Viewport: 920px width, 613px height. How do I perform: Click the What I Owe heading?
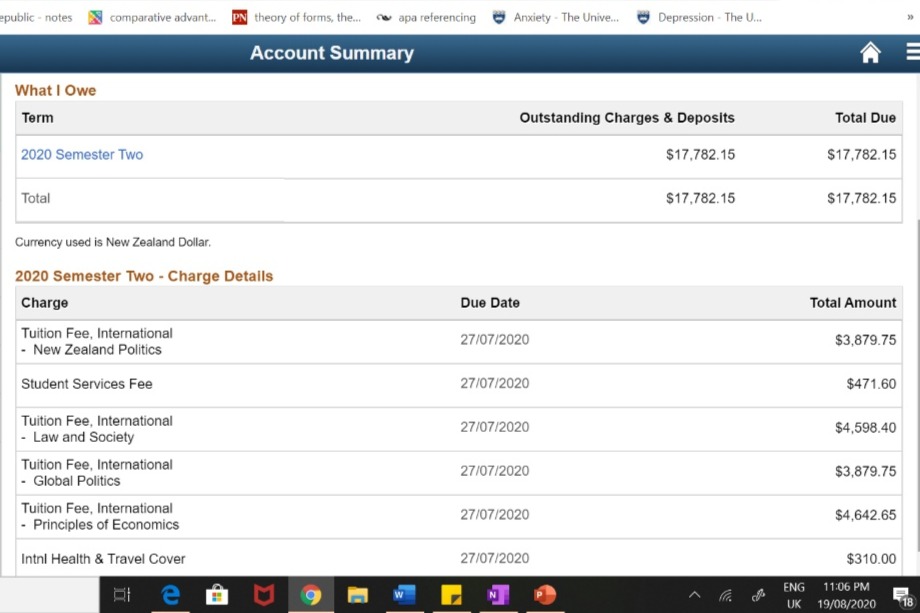point(56,90)
